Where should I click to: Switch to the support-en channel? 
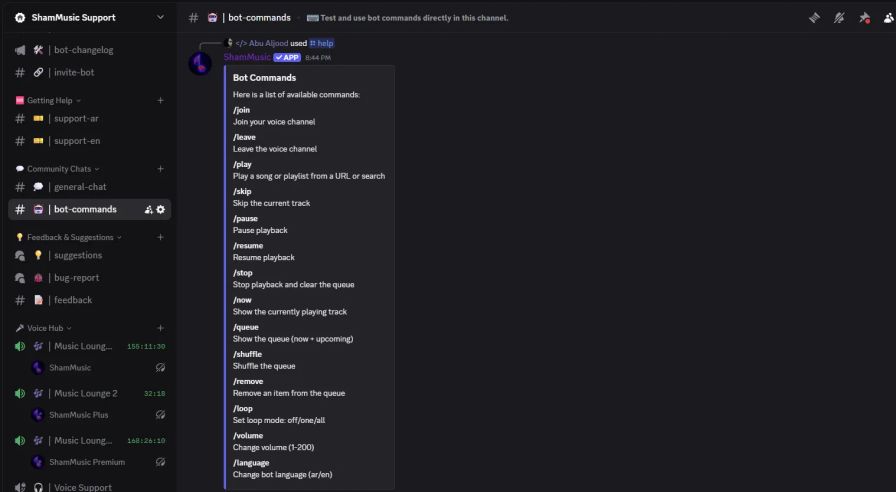click(77, 141)
